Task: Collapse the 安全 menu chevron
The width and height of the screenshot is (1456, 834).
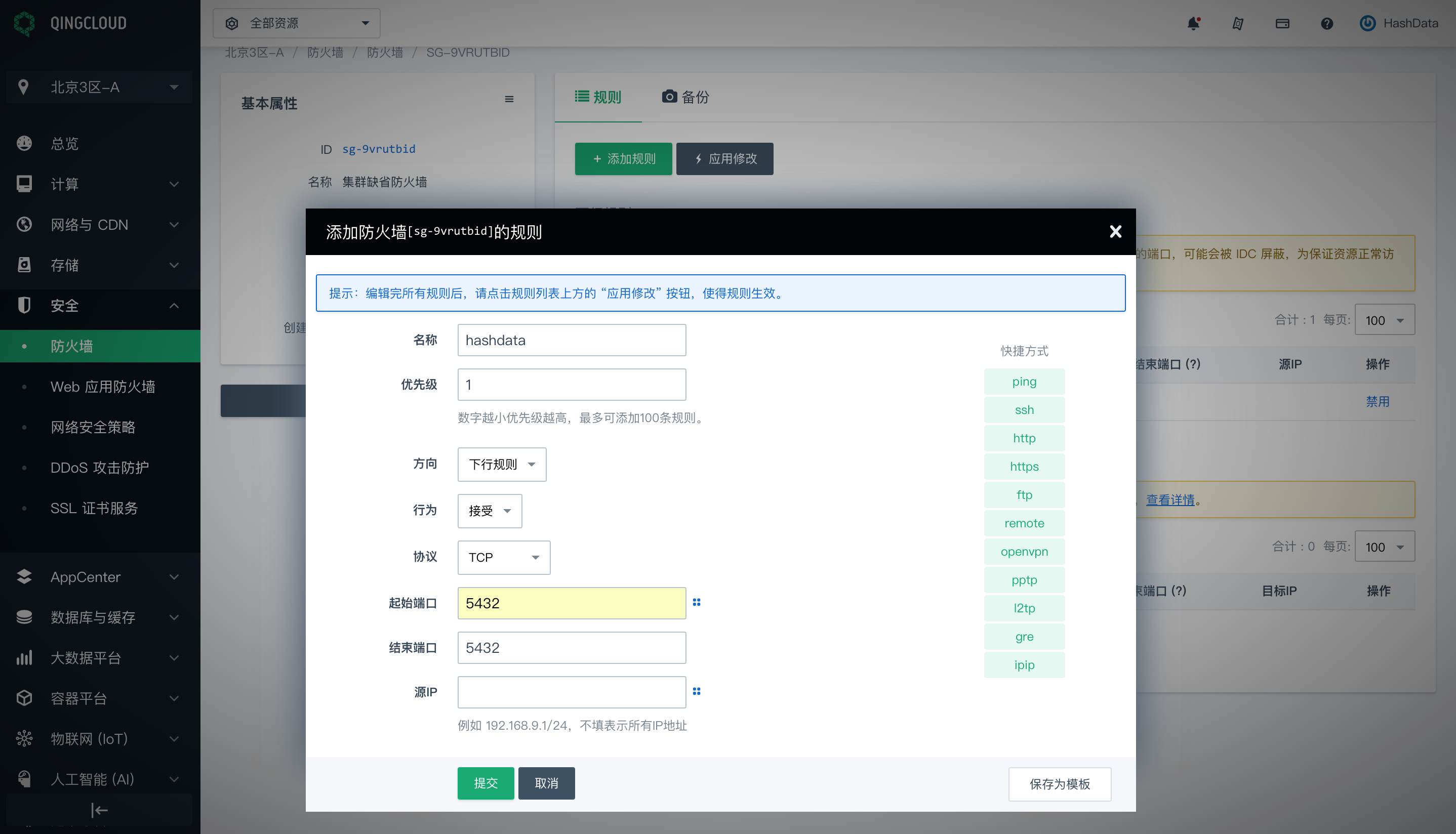Action: pos(174,305)
